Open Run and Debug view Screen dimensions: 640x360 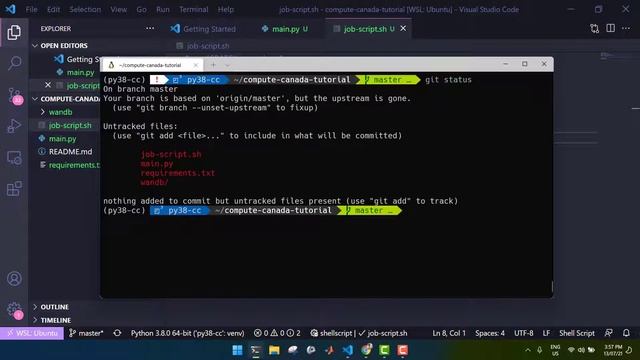coord(14,126)
